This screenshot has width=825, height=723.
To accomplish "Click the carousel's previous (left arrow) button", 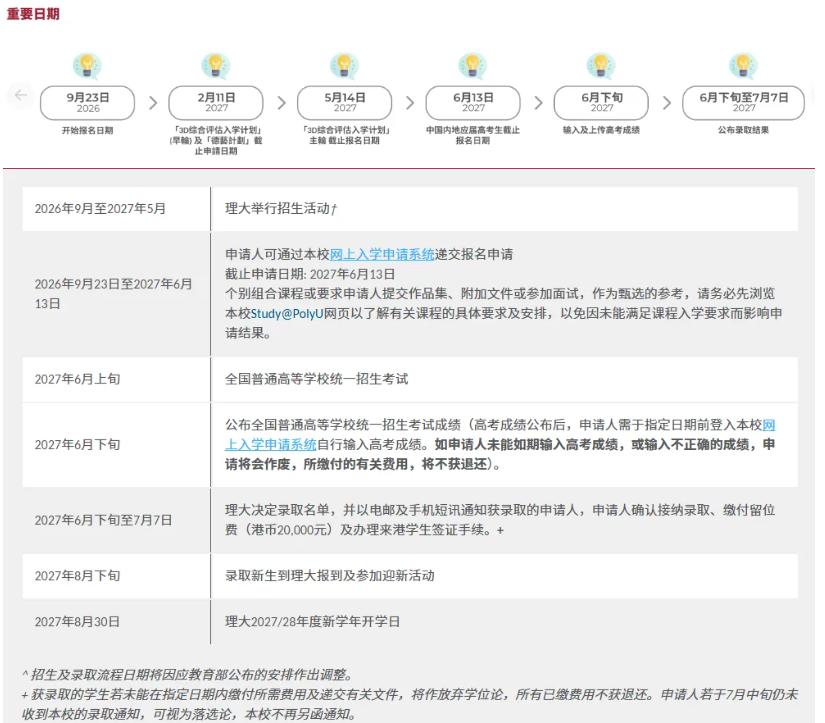I will click(21, 95).
